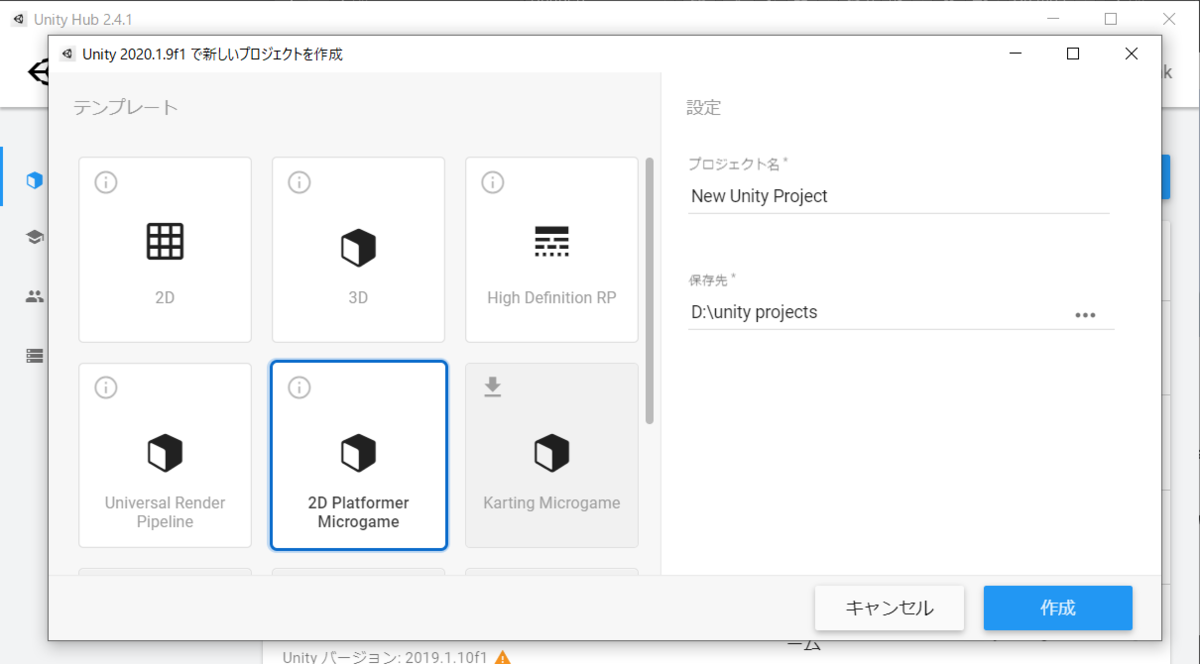
Task: Click the 作成 button
Action: 1058,608
